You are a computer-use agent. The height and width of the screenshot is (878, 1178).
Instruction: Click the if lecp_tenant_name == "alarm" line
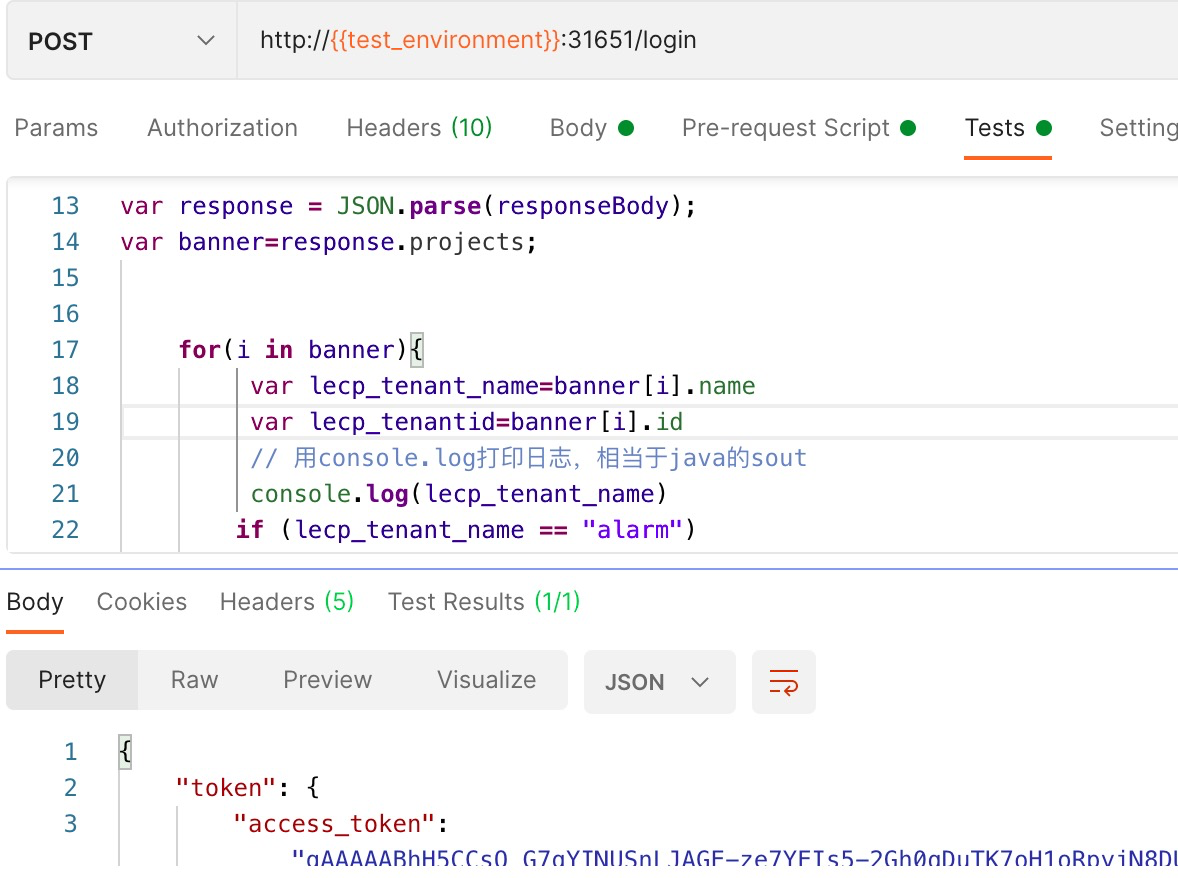(466, 530)
